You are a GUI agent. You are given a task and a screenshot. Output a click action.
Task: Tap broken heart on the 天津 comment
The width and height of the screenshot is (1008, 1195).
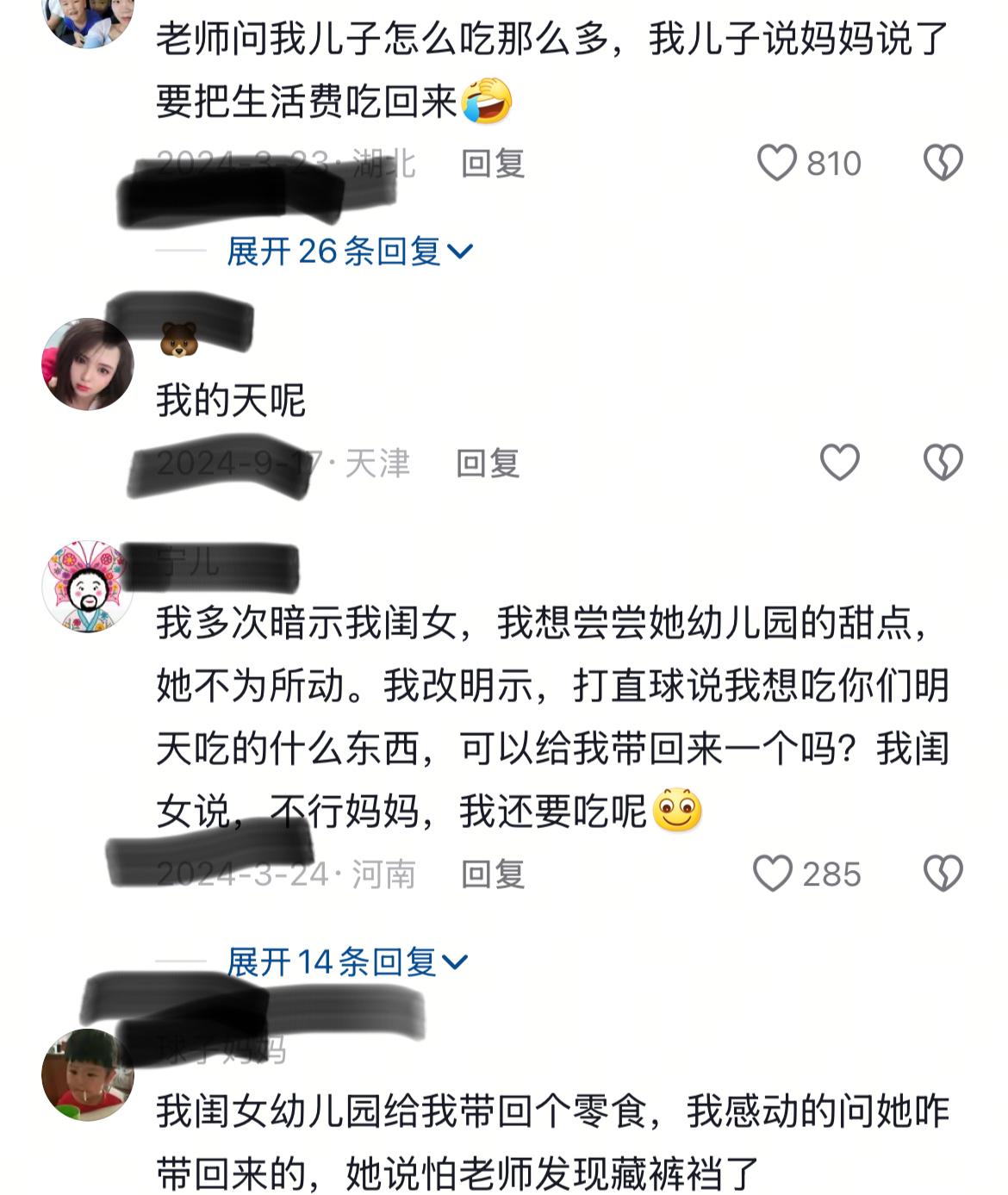pos(943,463)
